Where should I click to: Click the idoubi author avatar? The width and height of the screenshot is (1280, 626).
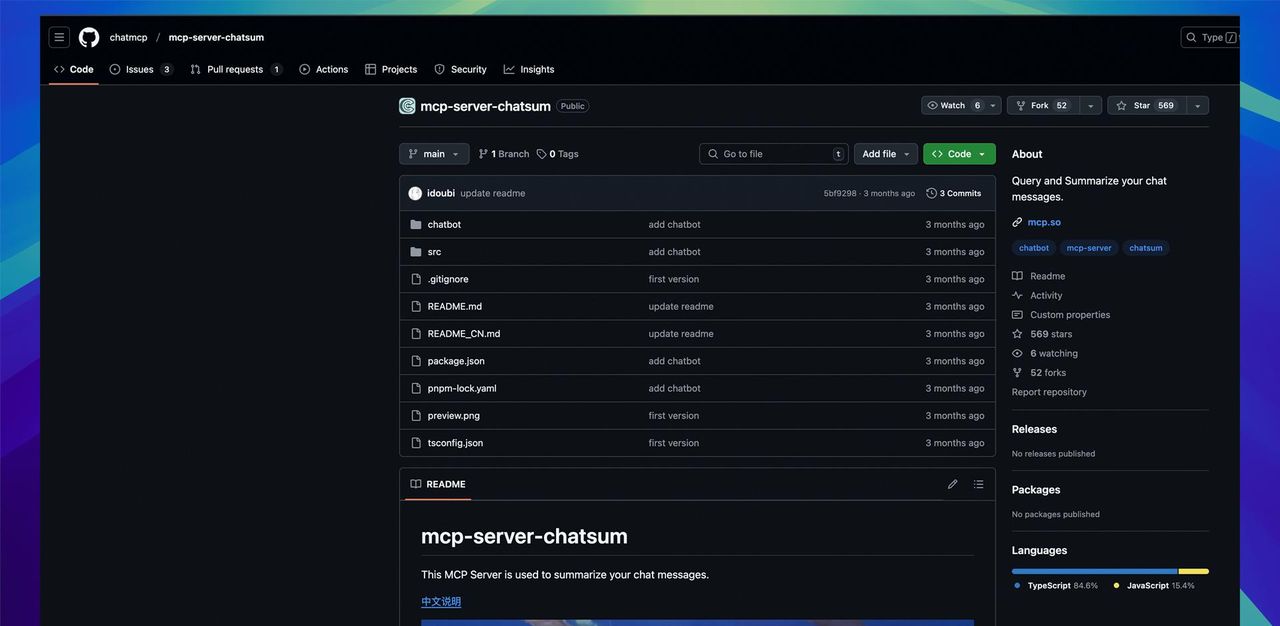point(415,193)
